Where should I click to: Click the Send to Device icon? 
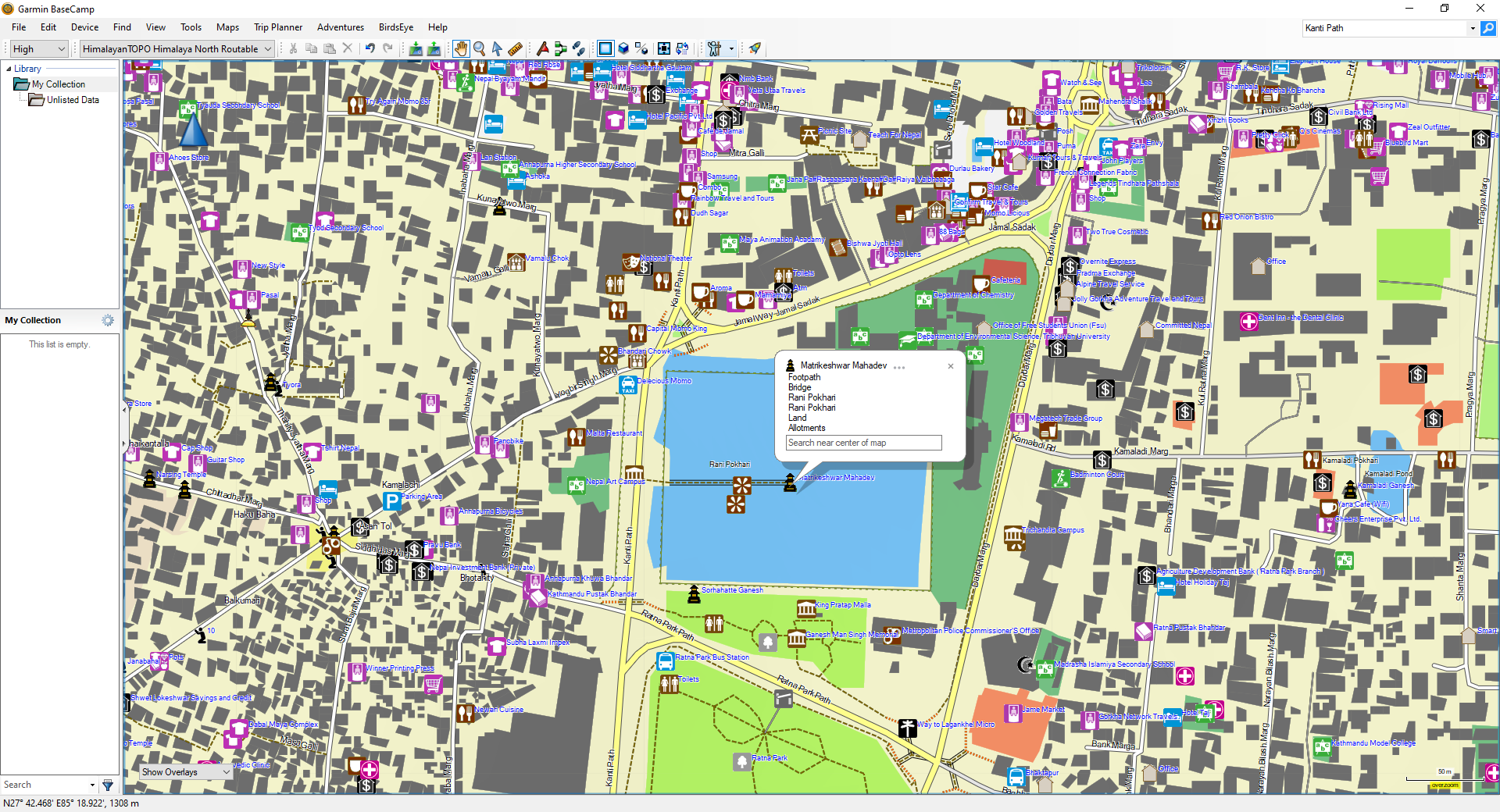[x=416, y=48]
